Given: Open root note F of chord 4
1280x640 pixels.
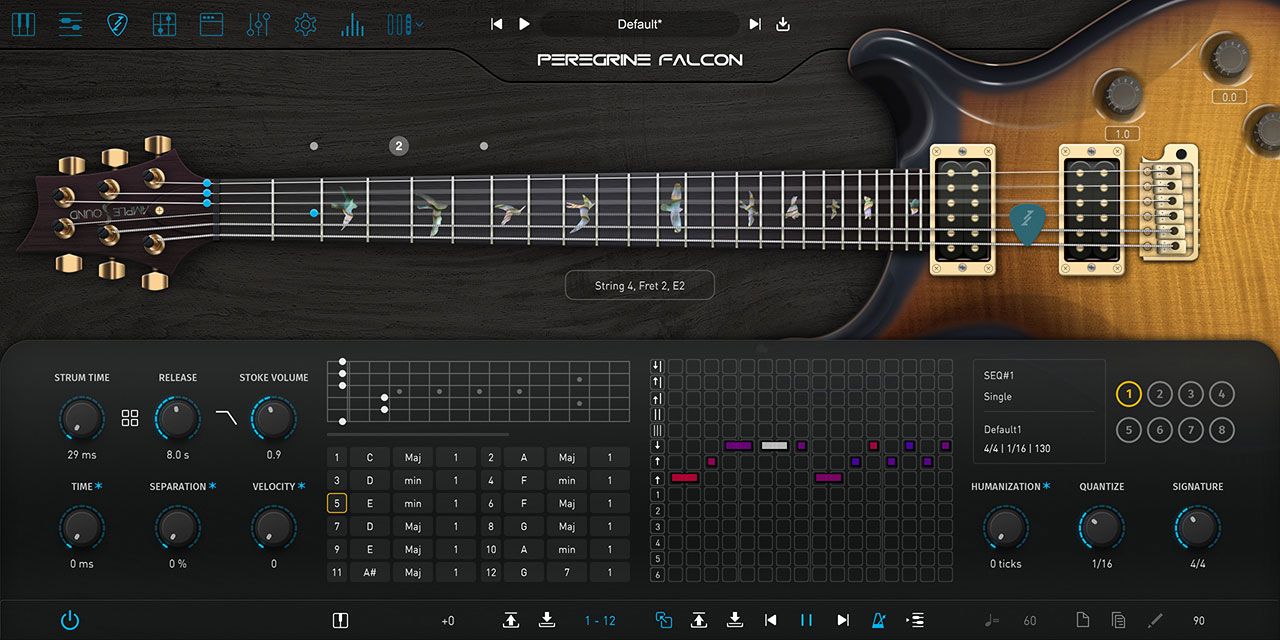Looking at the screenshot, I should [x=523, y=481].
